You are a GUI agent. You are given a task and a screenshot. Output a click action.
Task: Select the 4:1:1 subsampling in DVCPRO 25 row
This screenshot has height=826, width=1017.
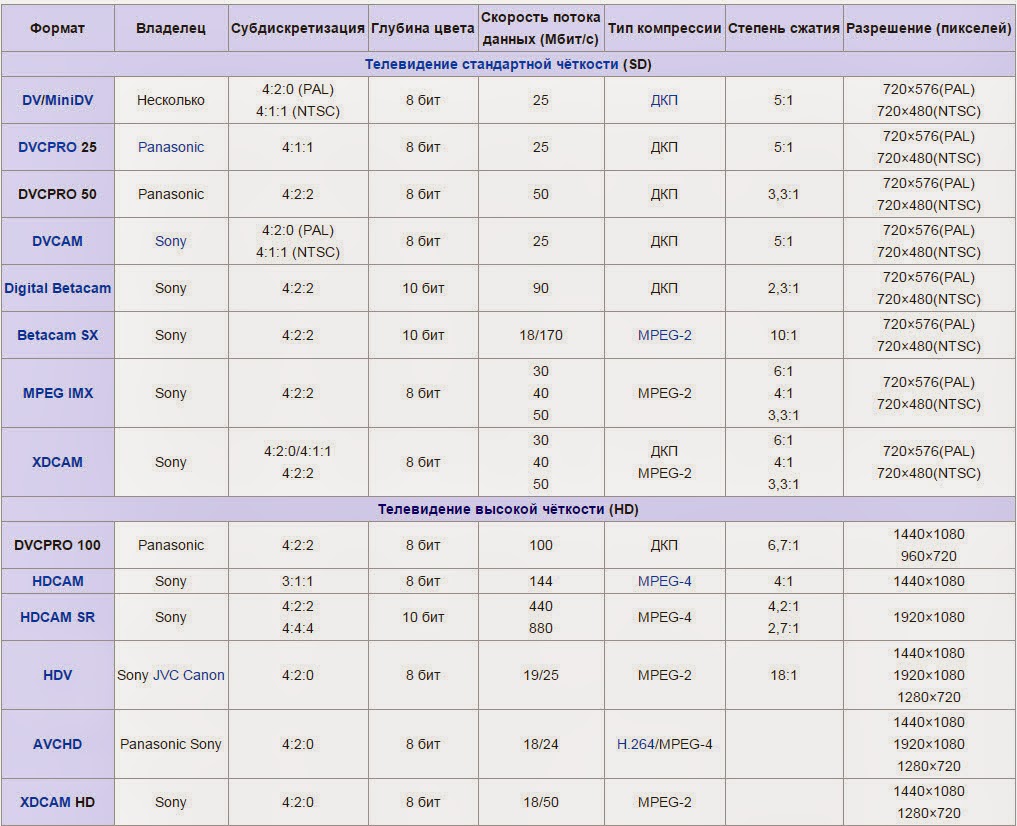(298, 147)
